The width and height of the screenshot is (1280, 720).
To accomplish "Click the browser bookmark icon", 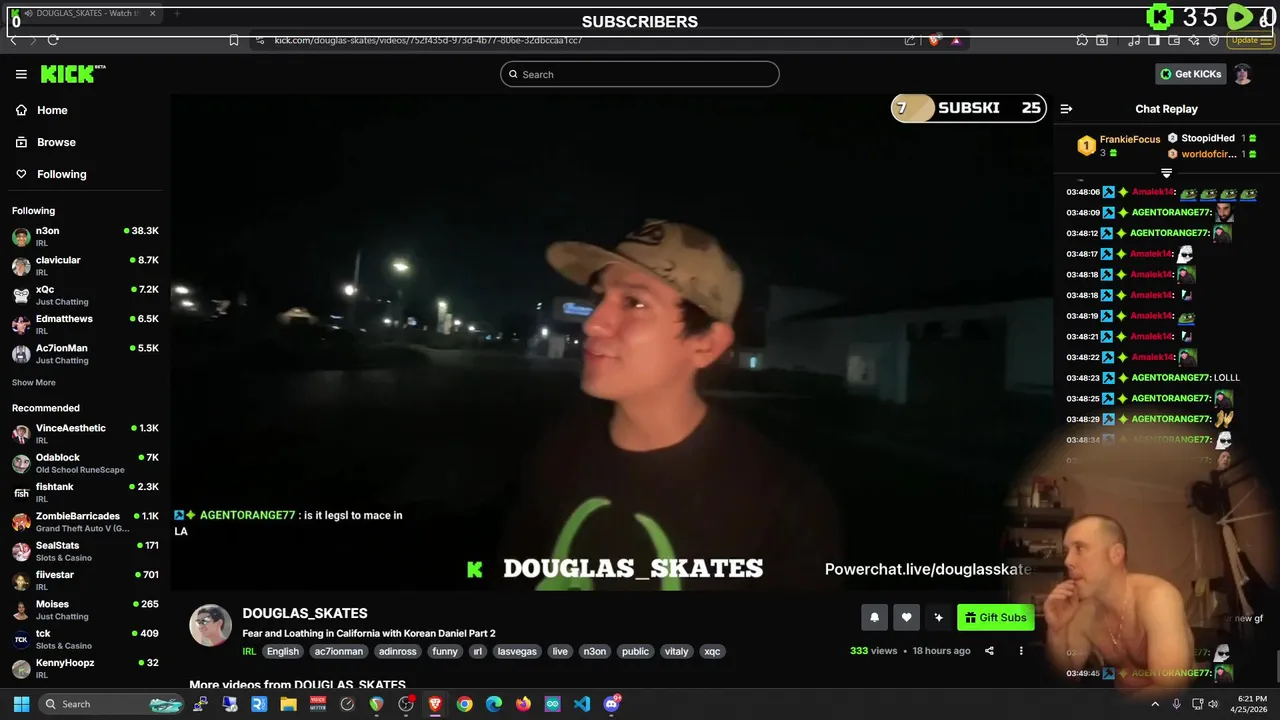I will [x=234, y=40].
